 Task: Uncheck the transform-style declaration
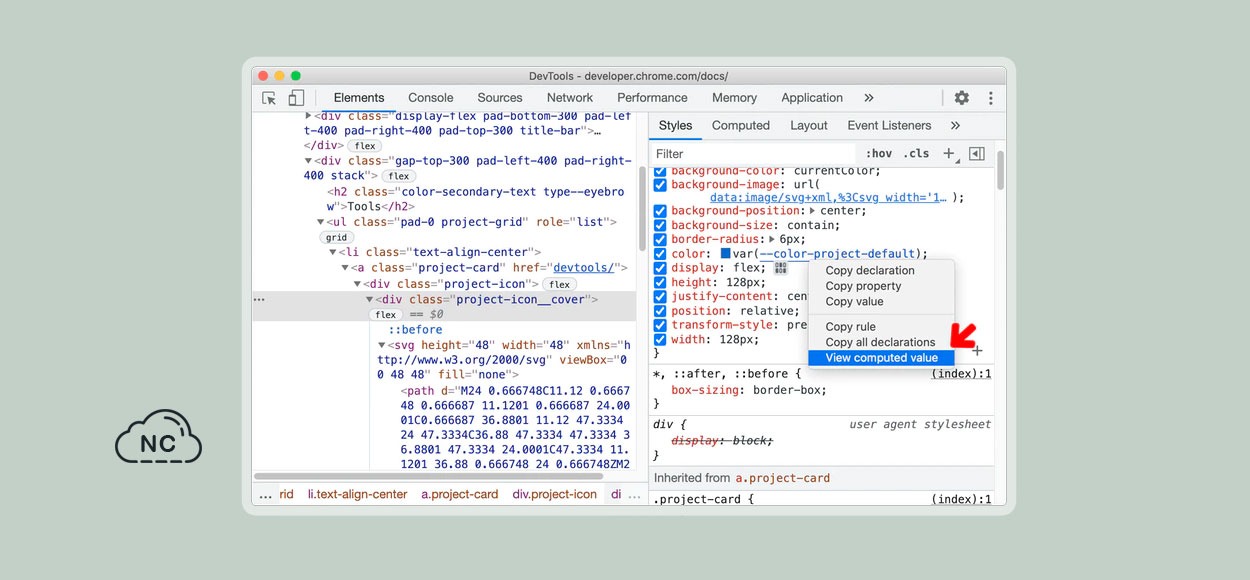click(x=660, y=325)
